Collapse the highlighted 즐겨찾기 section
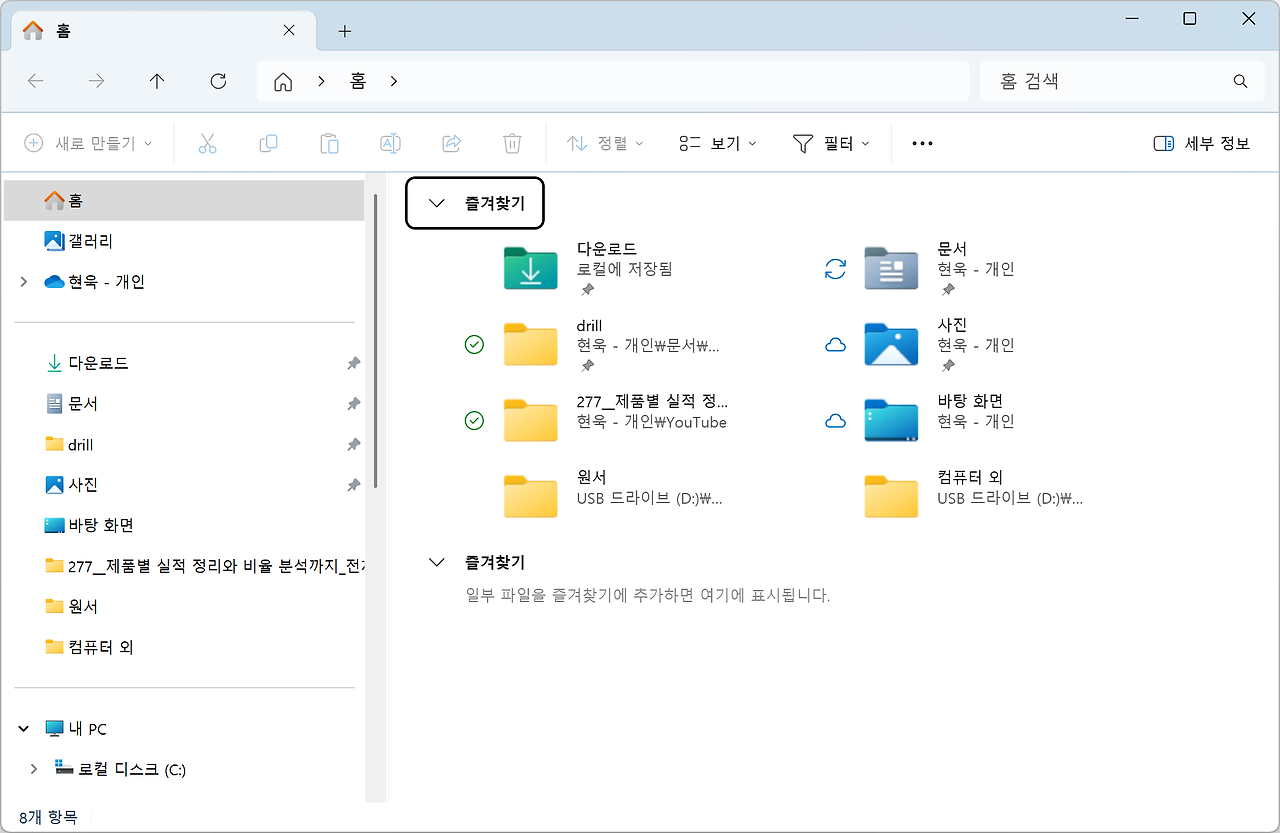 436,202
